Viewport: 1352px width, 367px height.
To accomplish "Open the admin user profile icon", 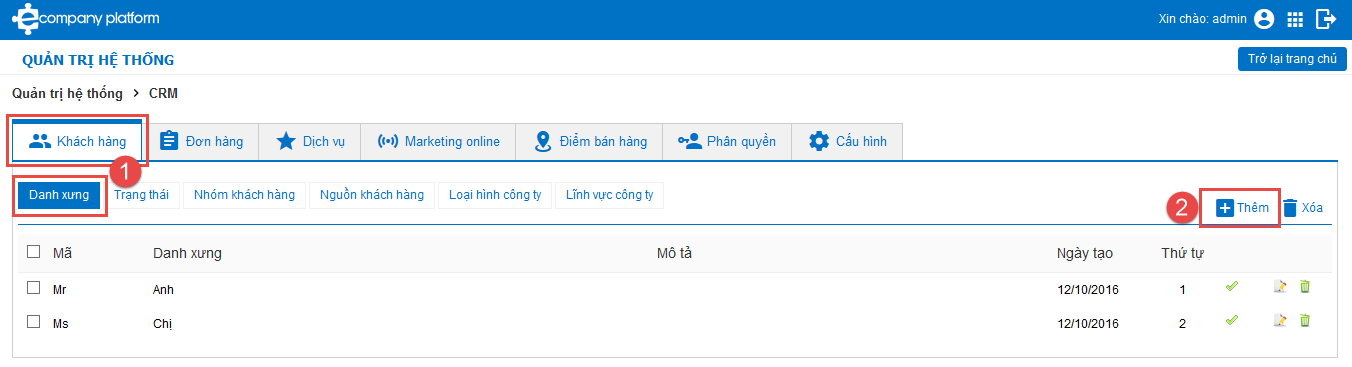I will point(1264,18).
